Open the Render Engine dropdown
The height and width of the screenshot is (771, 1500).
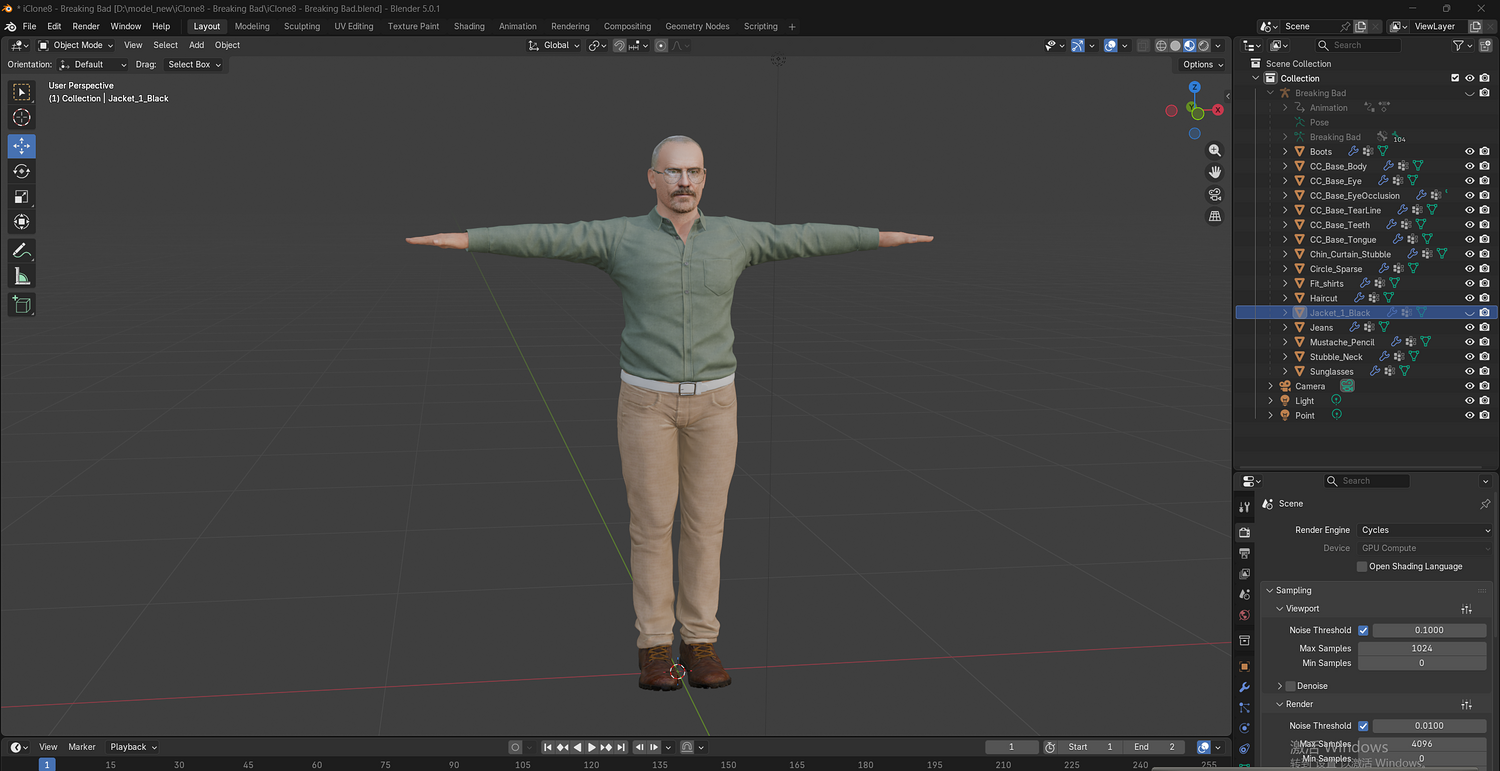[x=1422, y=530]
